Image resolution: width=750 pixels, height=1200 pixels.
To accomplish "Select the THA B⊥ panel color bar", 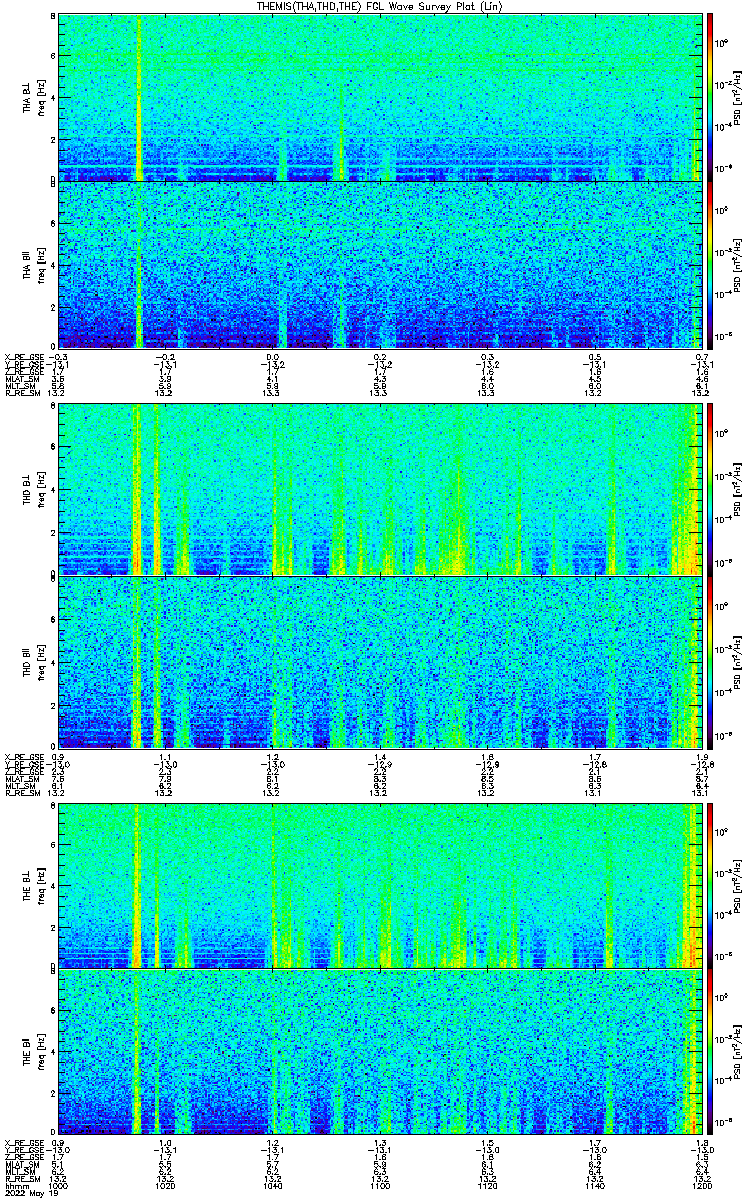I will click(710, 97).
